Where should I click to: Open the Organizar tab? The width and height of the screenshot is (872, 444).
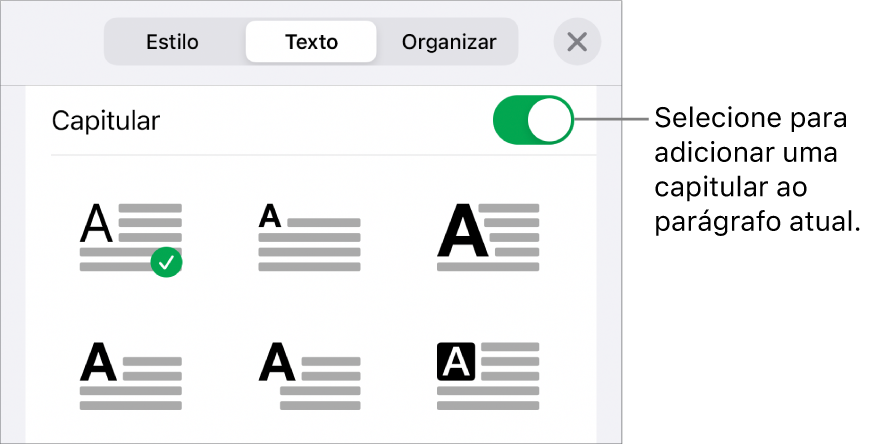pos(449,42)
